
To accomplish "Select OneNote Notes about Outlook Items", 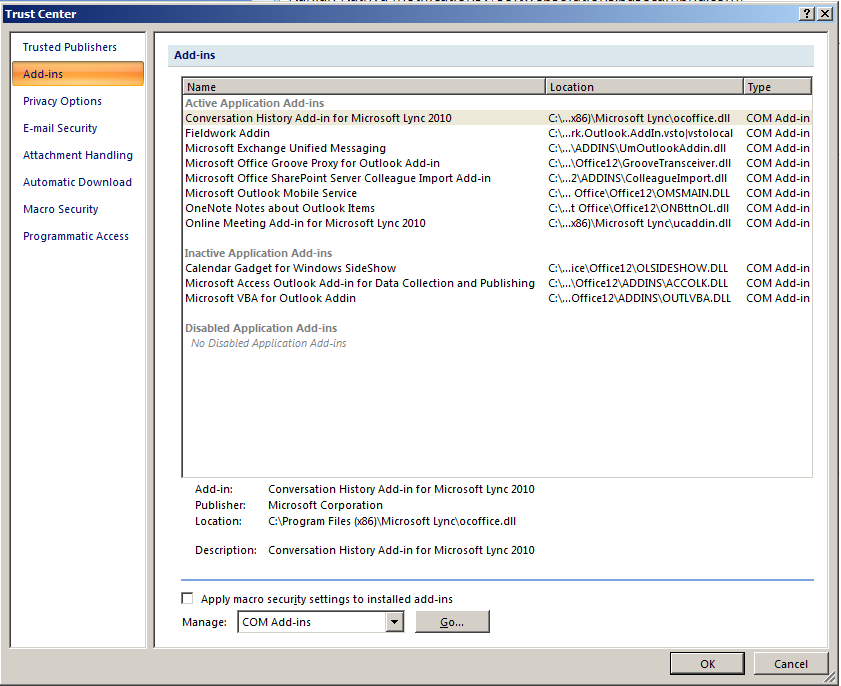I will [x=497, y=208].
